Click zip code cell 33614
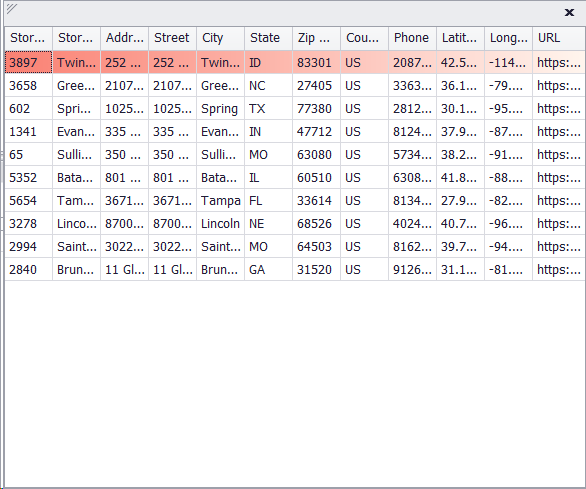Screen dimensions: 586x489 (x=316, y=201)
